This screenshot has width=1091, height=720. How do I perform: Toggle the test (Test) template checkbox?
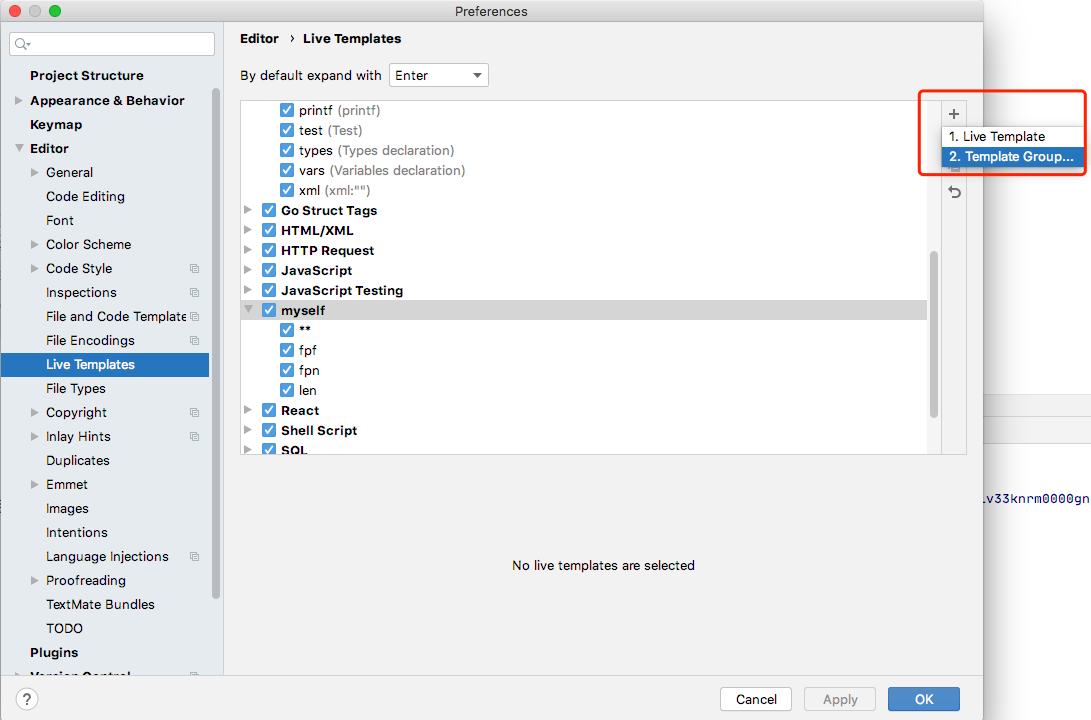pos(287,130)
